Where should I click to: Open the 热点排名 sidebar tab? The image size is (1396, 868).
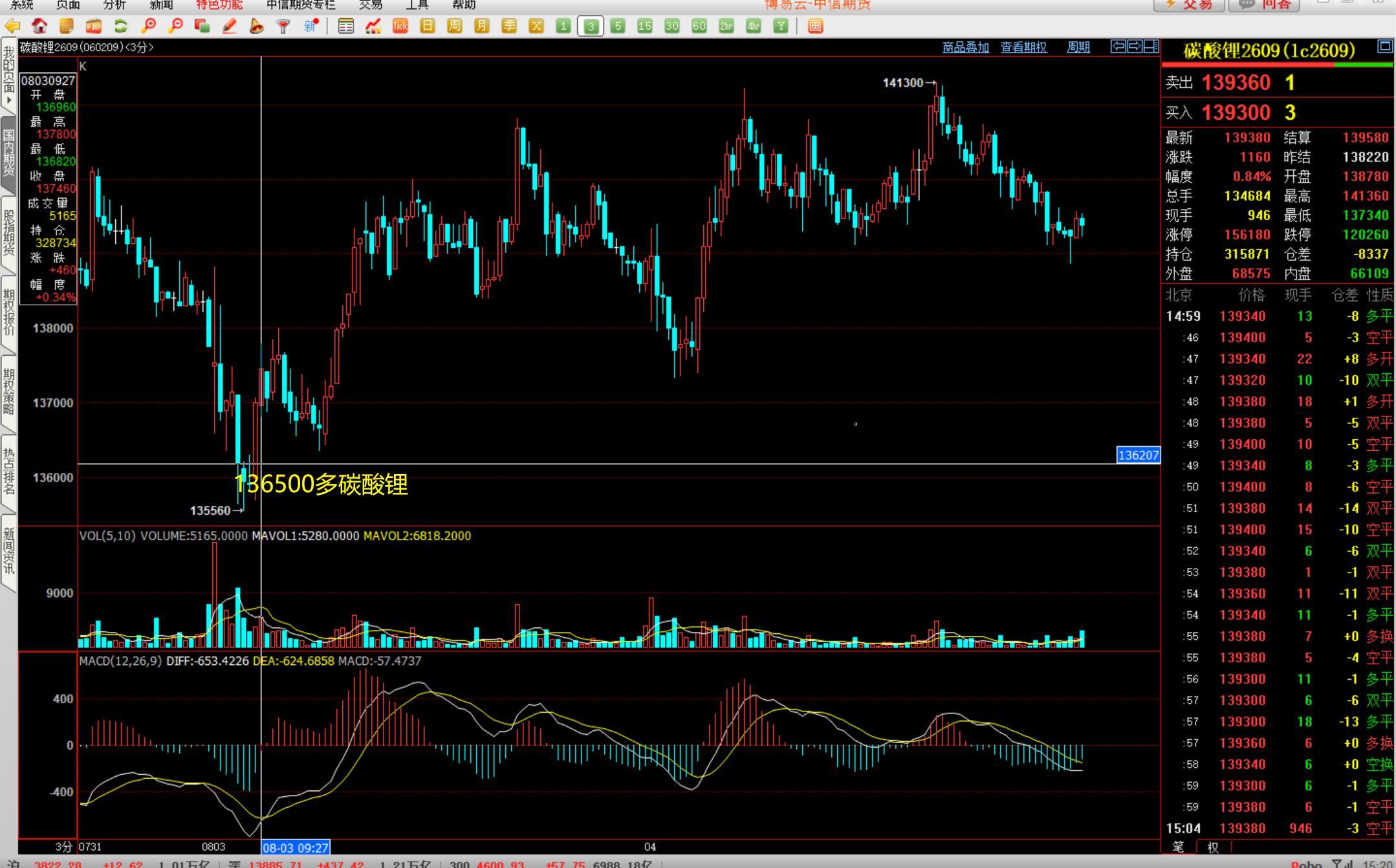click(8, 472)
